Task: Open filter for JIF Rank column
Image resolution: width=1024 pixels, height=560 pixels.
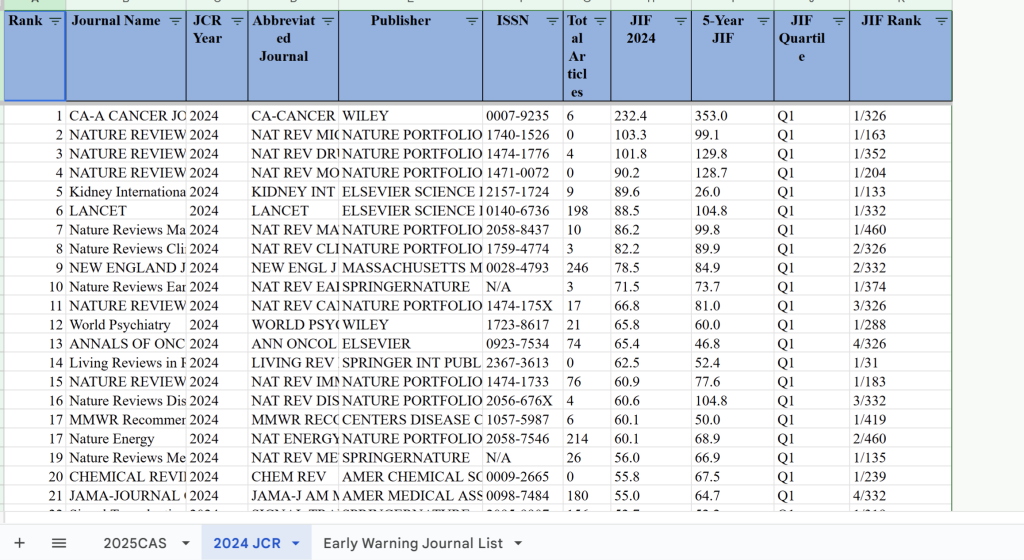Action: (941, 22)
